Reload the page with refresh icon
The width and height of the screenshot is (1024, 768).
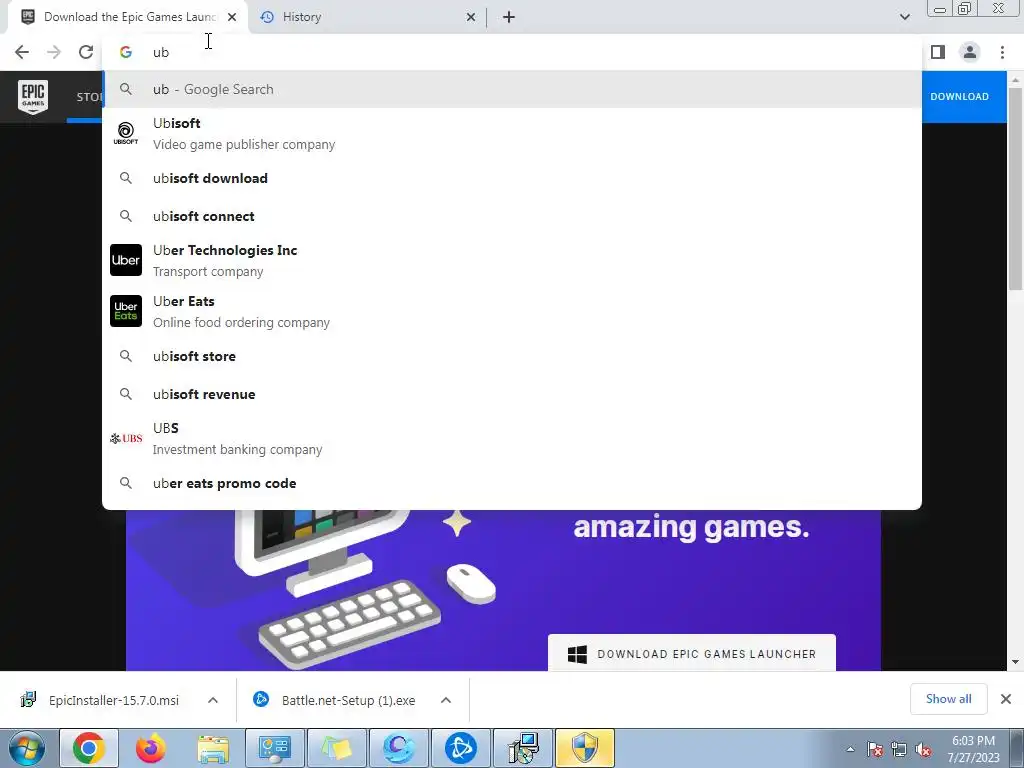86,52
